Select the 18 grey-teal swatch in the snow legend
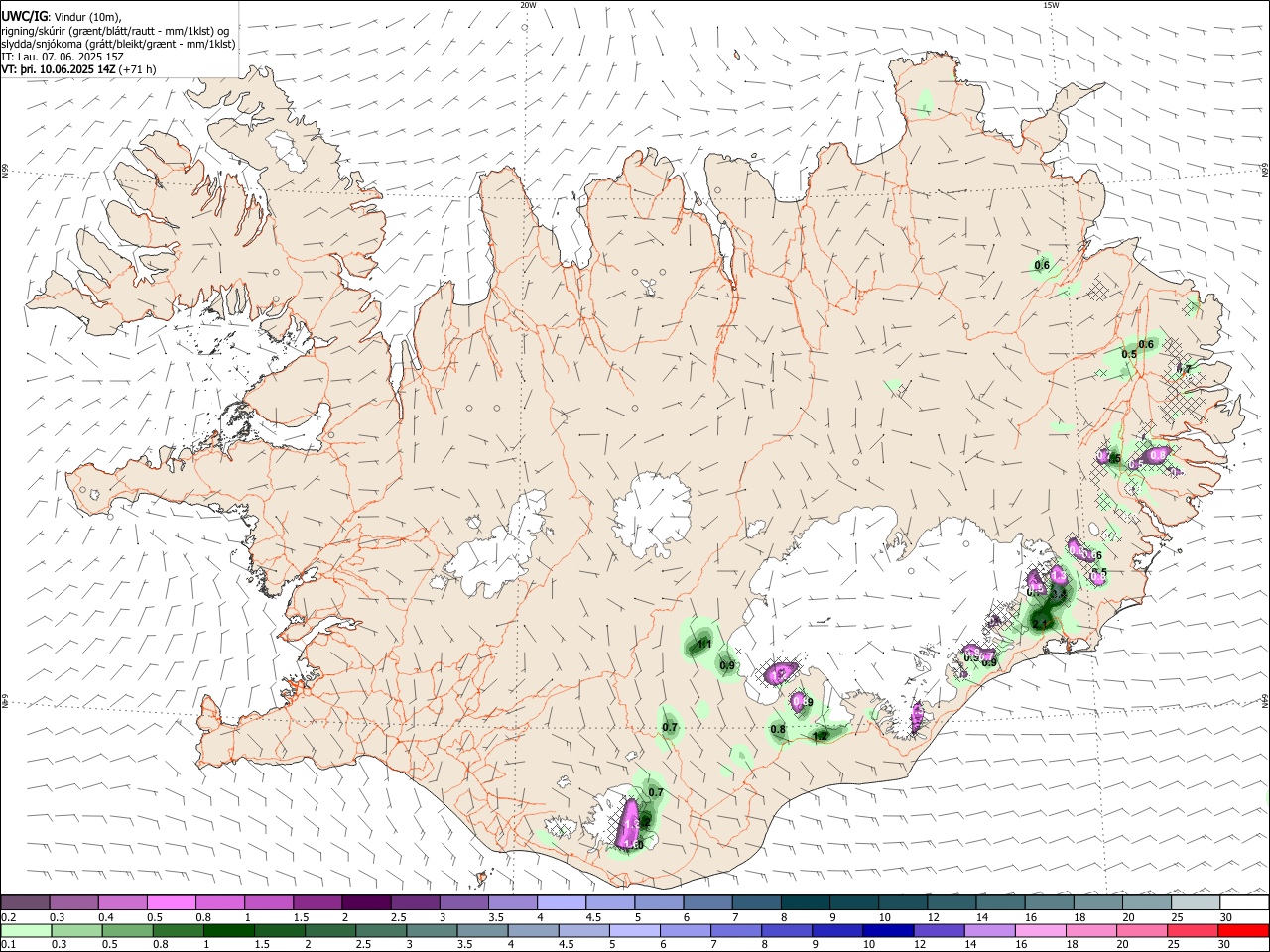1270x952 pixels. point(1098,902)
